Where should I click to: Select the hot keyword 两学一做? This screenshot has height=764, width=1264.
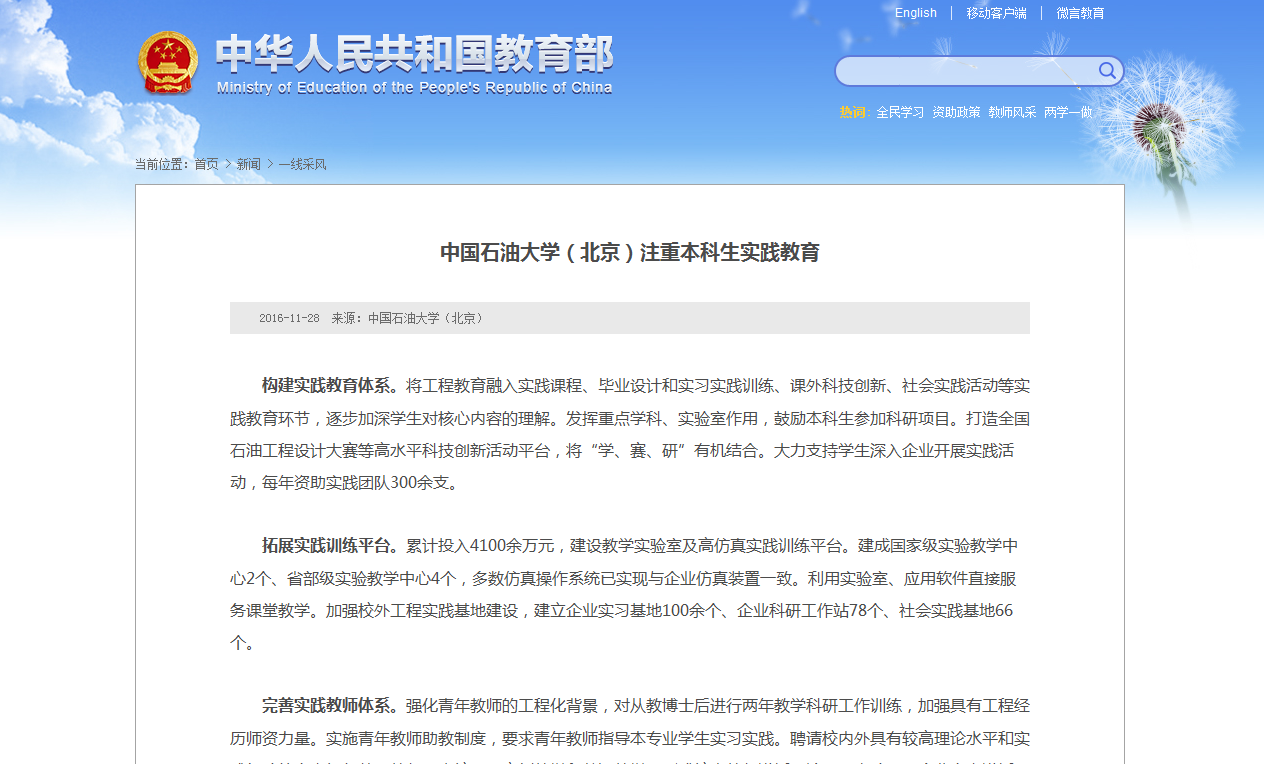pyautogui.click(x=1069, y=112)
